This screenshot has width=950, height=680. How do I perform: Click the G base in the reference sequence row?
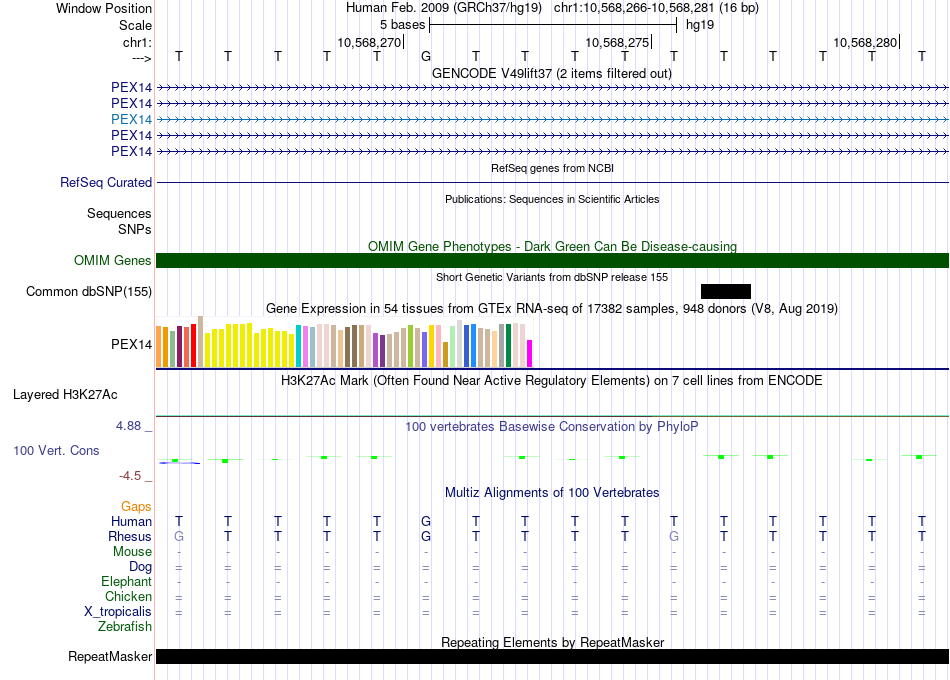pos(426,56)
